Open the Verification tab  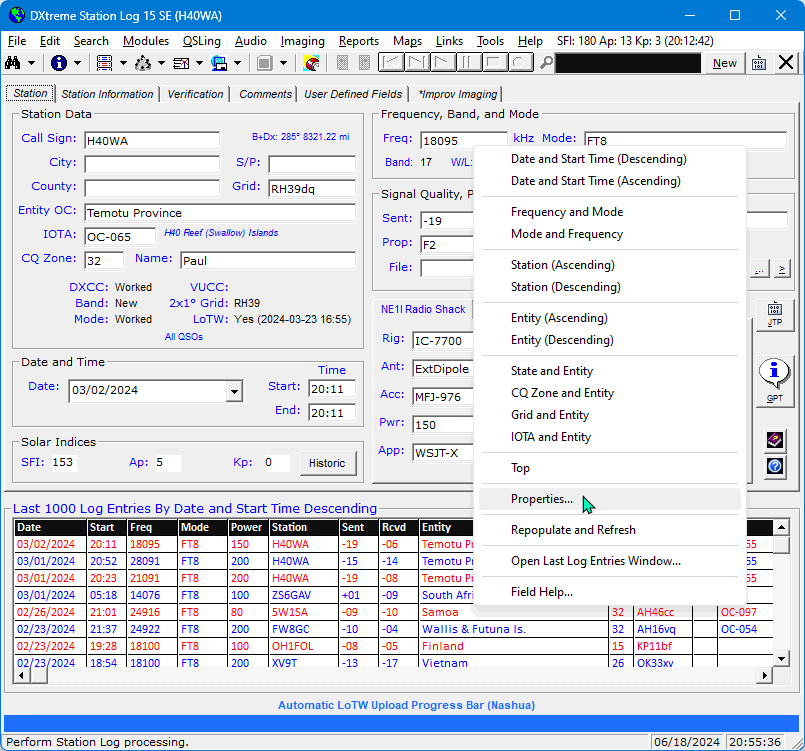point(195,94)
